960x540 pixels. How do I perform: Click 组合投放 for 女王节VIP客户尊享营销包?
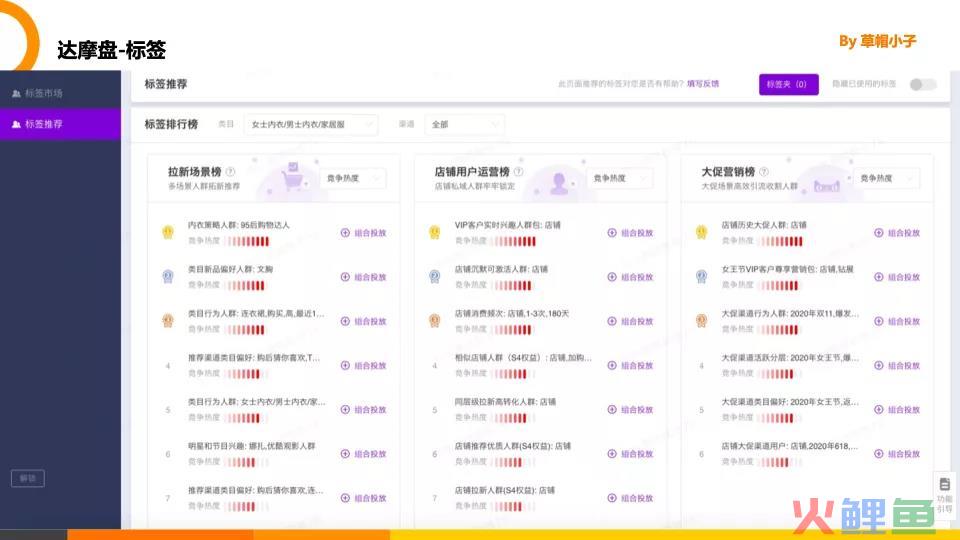click(x=898, y=277)
